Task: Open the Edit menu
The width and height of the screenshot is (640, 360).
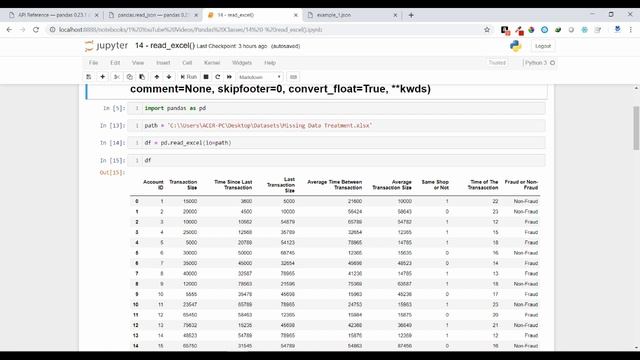Action: point(115,63)
